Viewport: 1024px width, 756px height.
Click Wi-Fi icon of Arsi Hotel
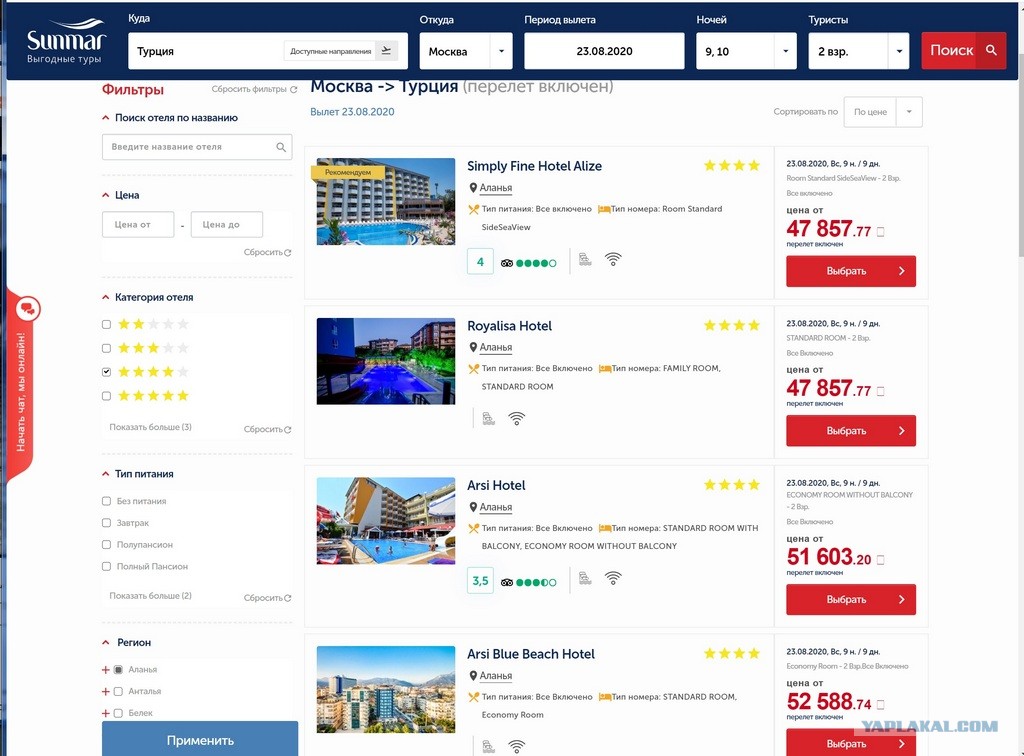pyautogui.click(x=613, y=578)
